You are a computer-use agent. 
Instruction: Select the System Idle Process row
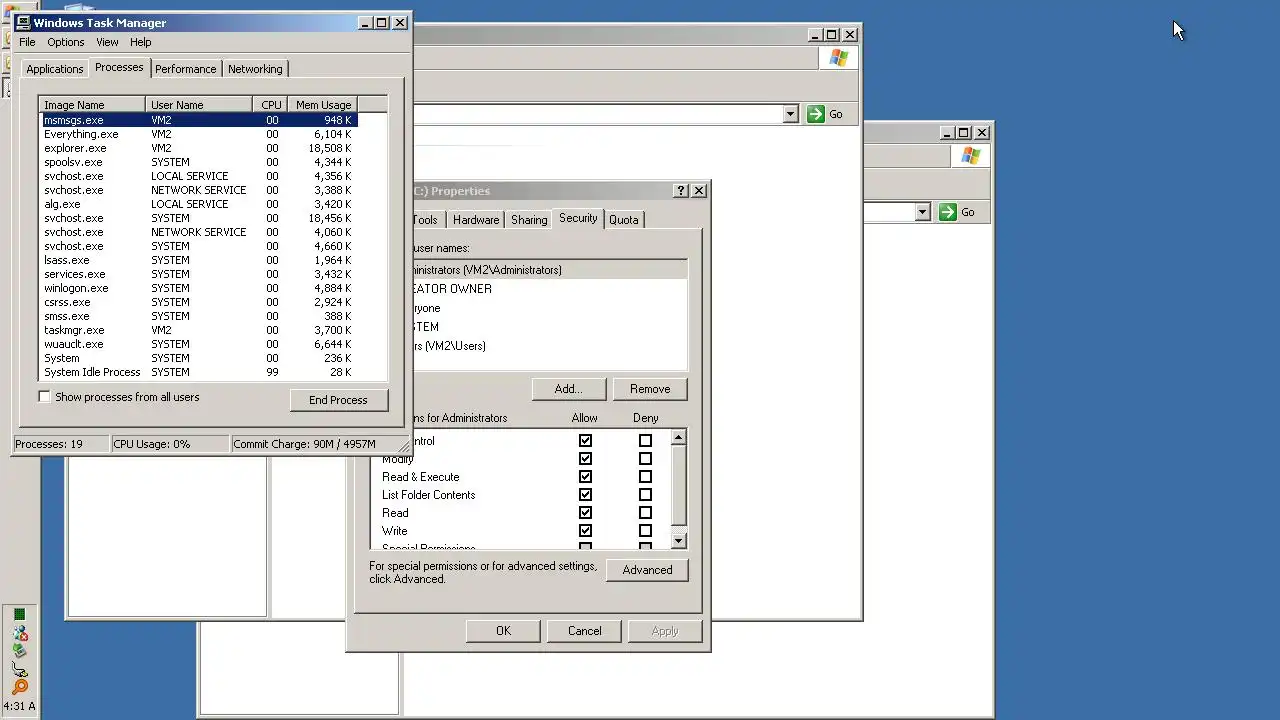point(198,372)
